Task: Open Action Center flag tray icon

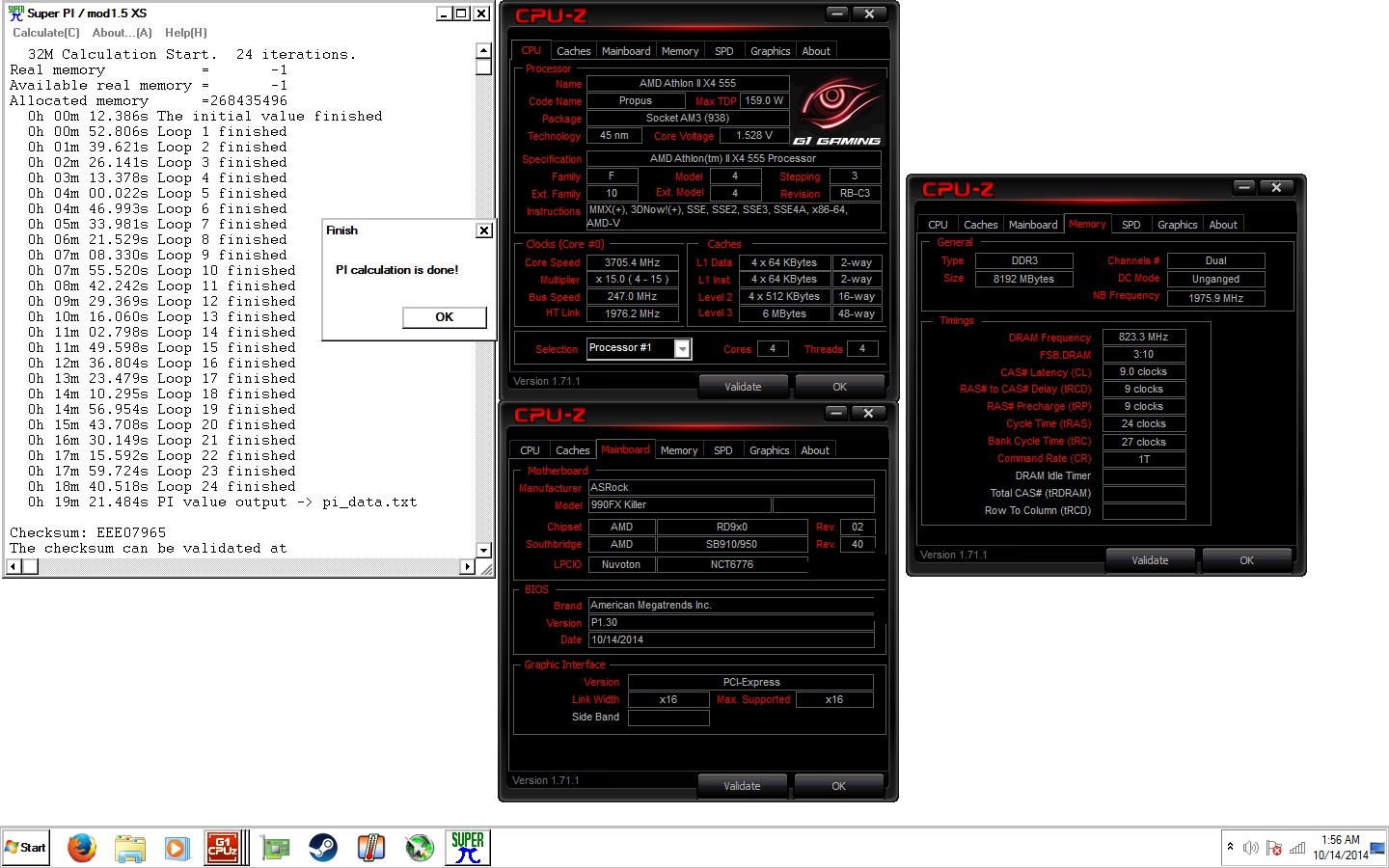Action: (x=1274, y=848)
